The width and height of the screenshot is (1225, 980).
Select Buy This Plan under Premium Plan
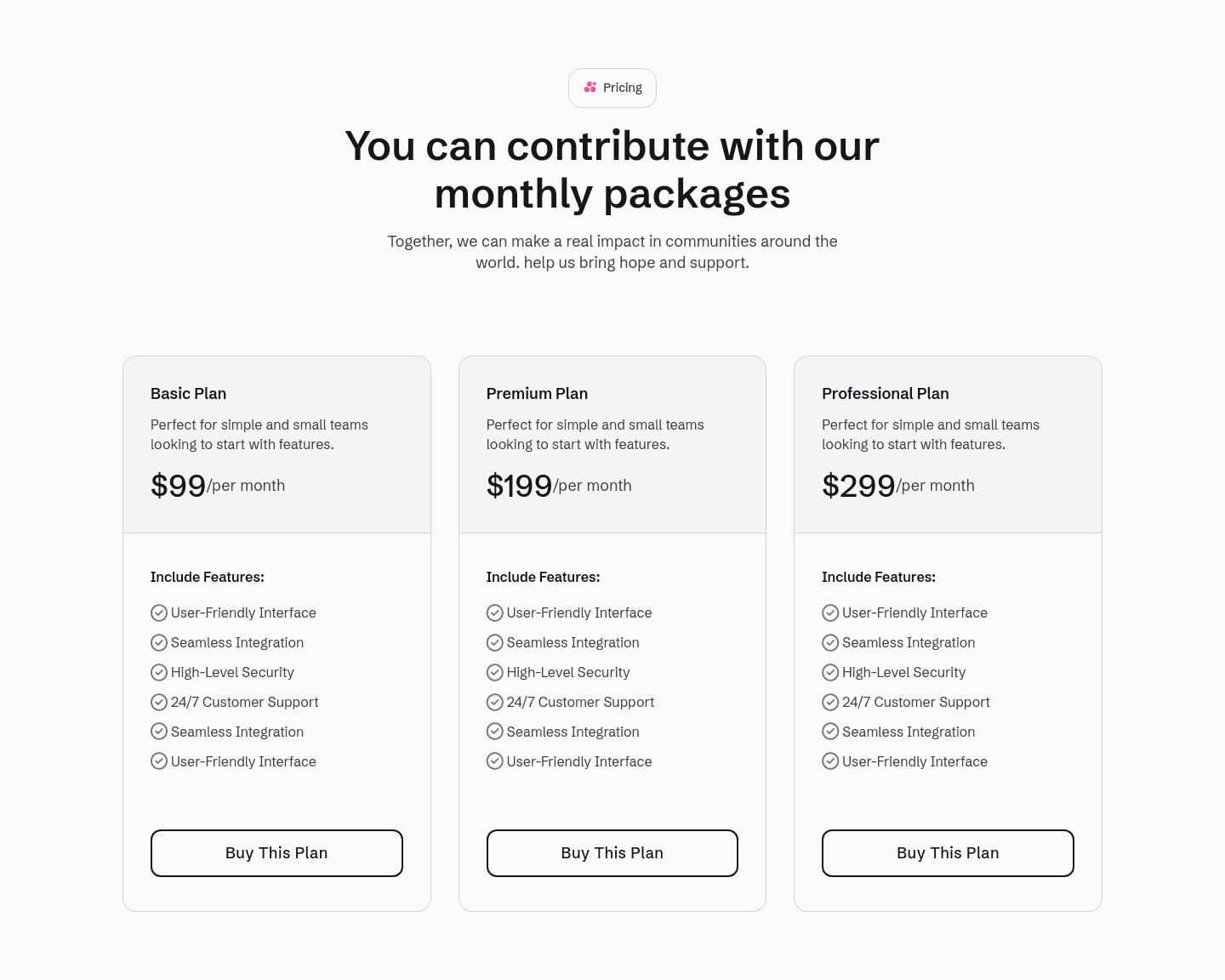(612, 852)
